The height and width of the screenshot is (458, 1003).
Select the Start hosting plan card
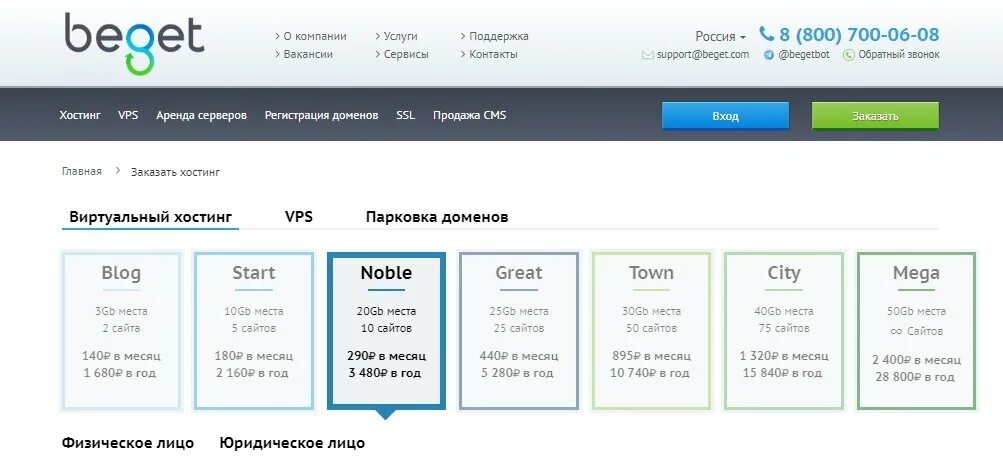tap(254, 331)
